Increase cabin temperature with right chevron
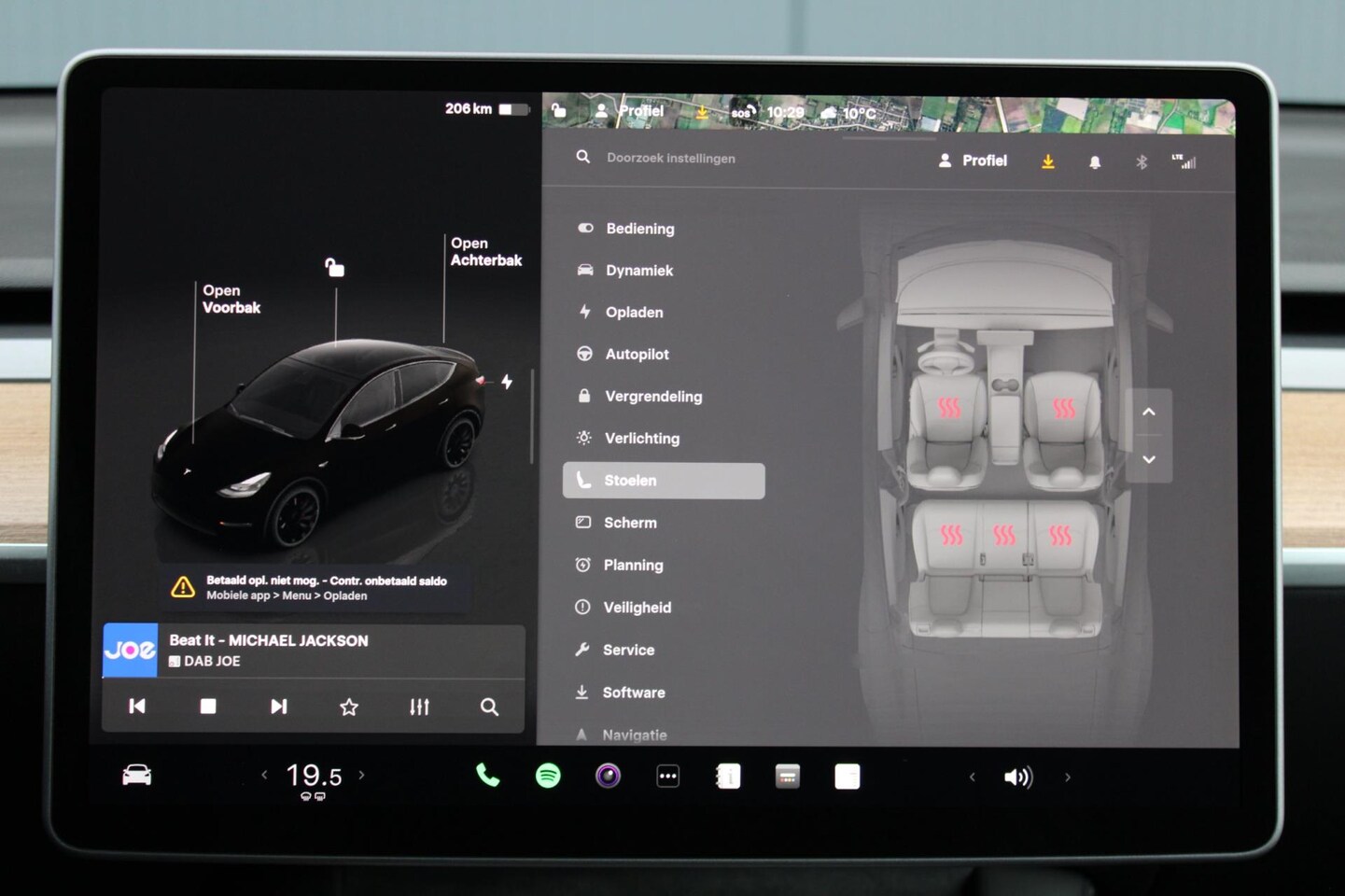1345x896 pixels. 362,775
